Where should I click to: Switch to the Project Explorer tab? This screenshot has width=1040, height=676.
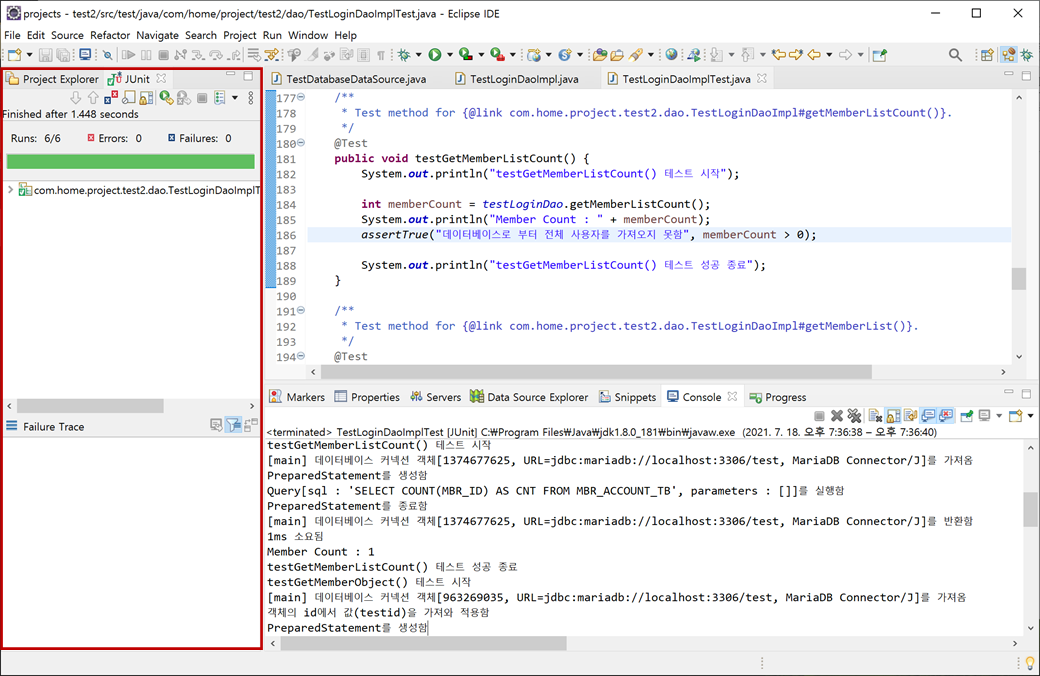click(52, 79)
